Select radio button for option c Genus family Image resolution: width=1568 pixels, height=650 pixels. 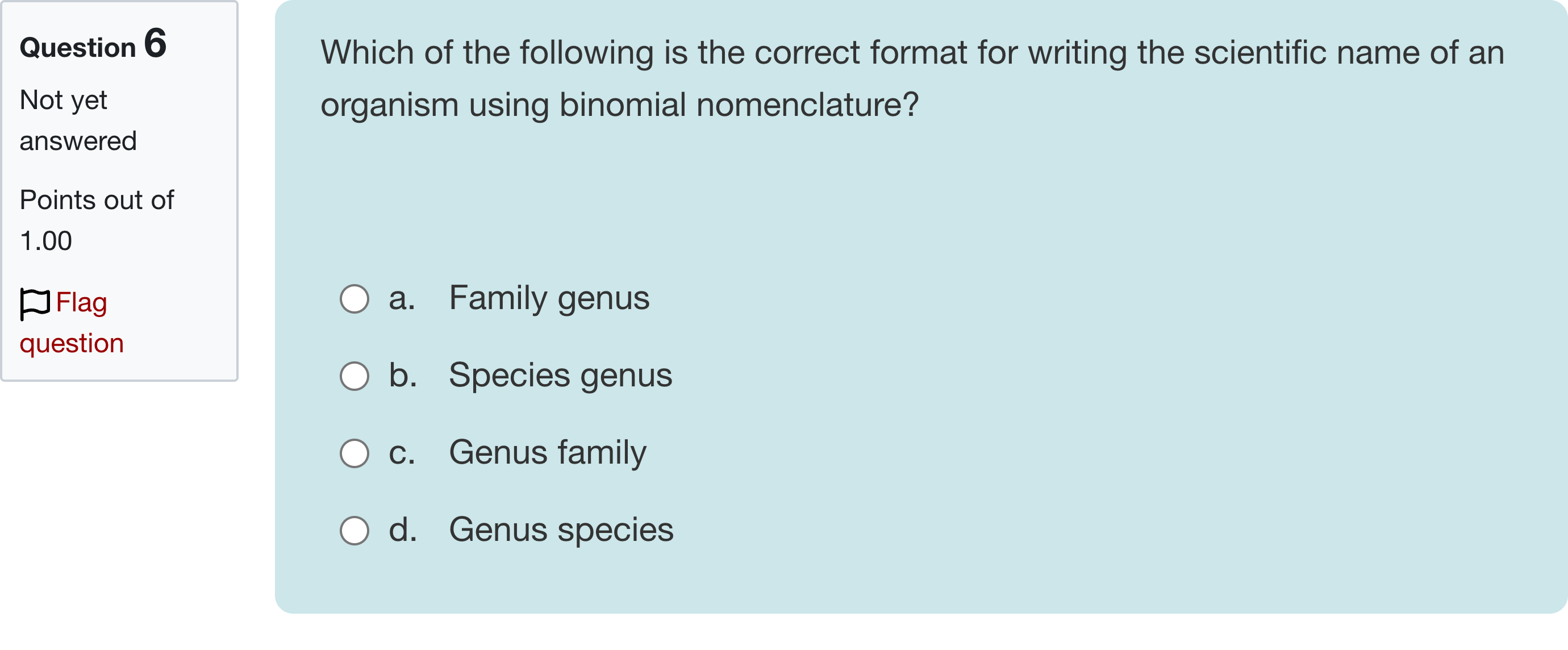[x=355, y=453]
